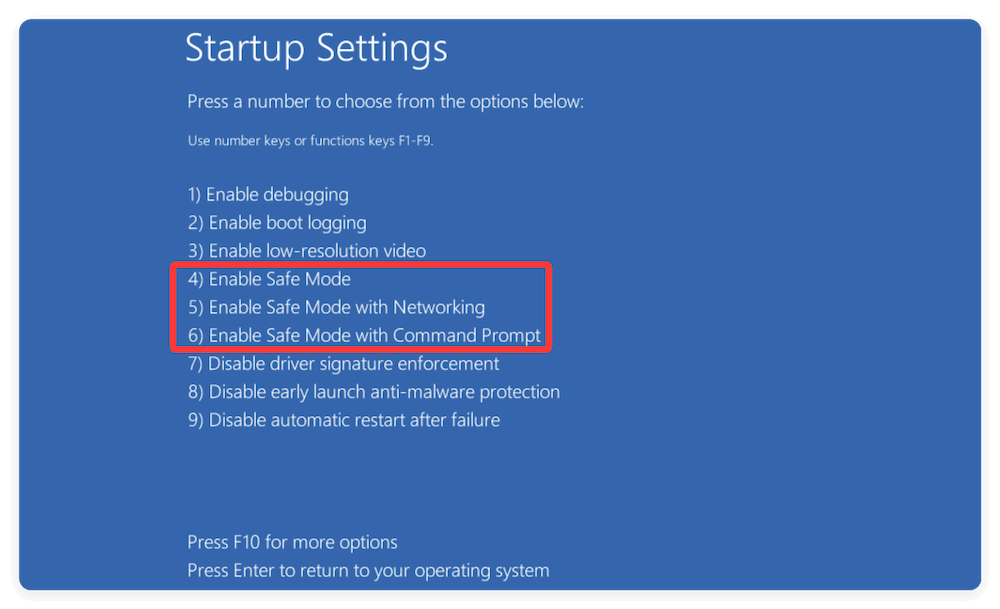This screenshot has height=609, width=1000.
Task: Click the 'Press a number to choose' instruction
Action: [x=385, y=102]
